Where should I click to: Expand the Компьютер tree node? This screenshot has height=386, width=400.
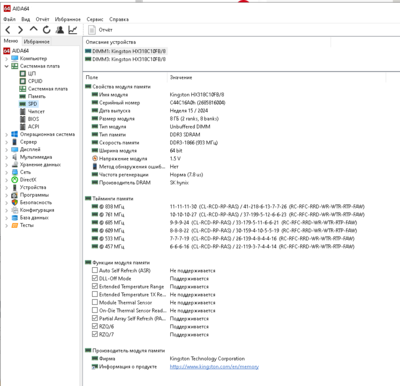pos(6,59)
